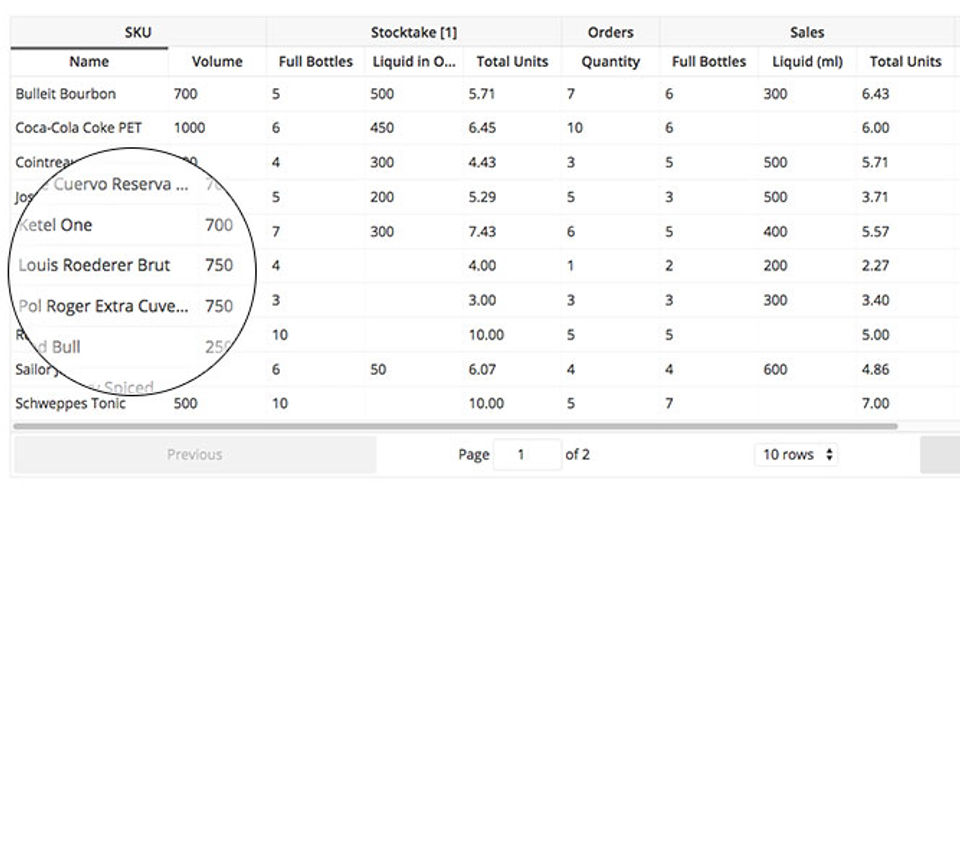
Task: Click the 6.00 sales total for Coca-Cola
Action: [x=875, y=127]
